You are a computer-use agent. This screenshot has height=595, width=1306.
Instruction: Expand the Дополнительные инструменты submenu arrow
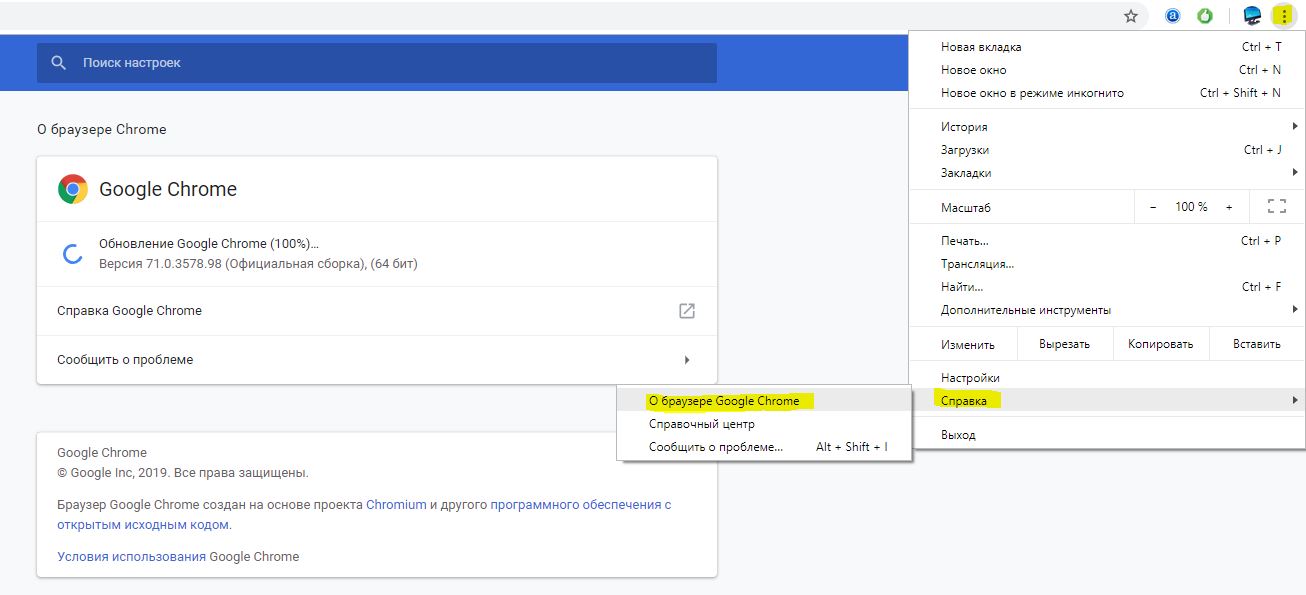click(x=1295, y=310)
